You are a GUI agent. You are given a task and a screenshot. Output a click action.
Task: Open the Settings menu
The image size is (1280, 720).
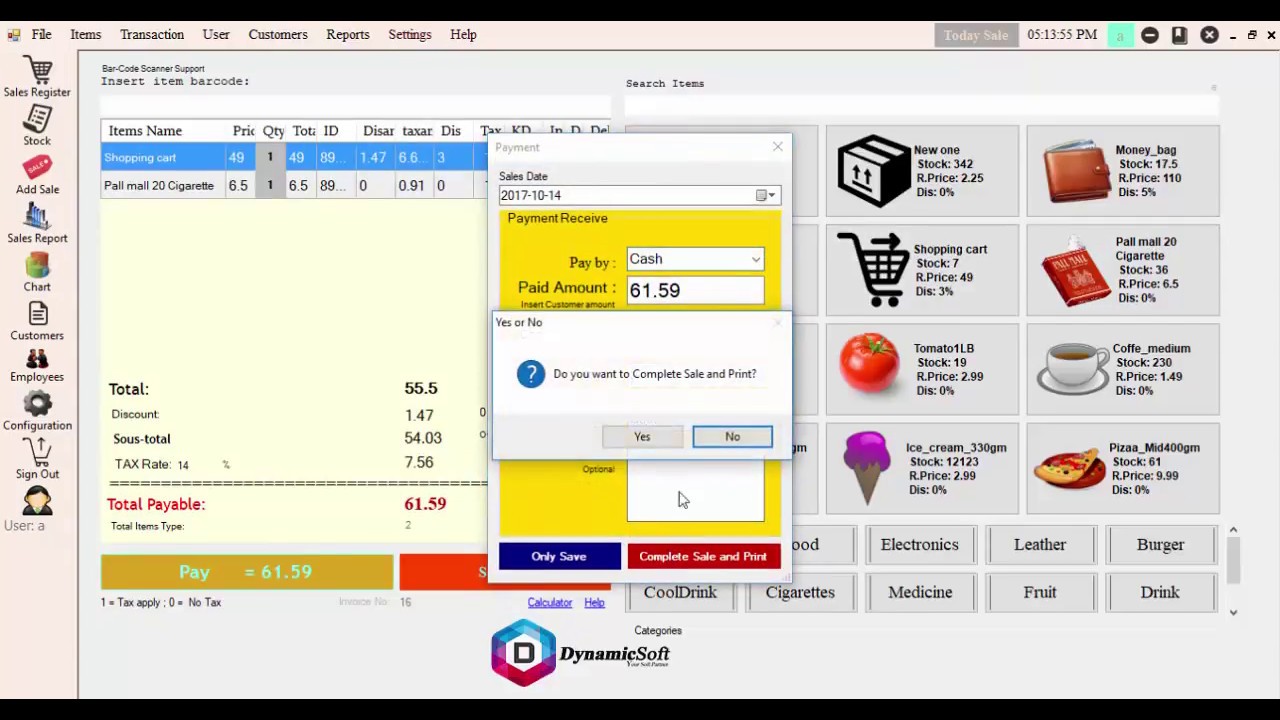coord(410,35)
